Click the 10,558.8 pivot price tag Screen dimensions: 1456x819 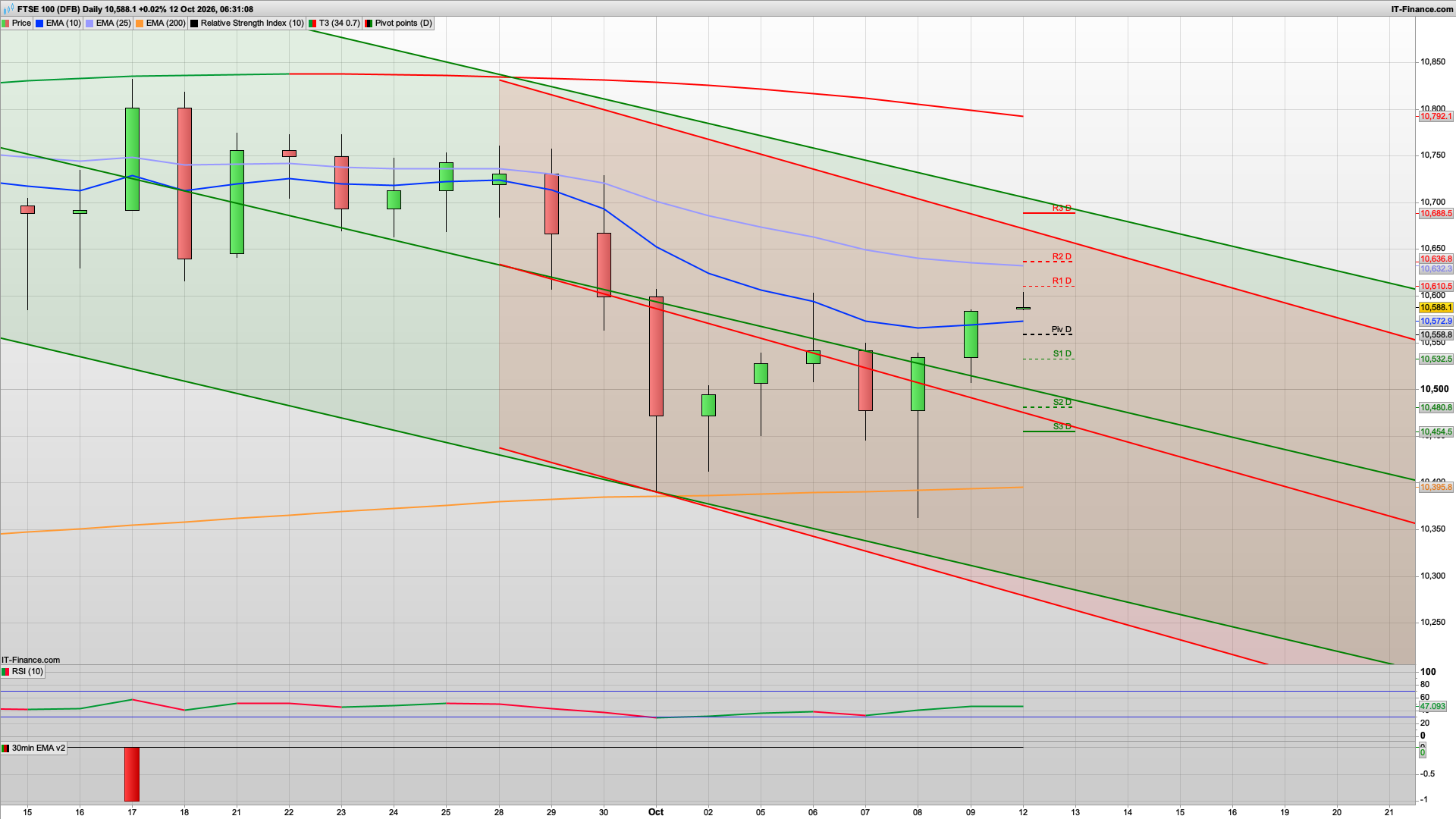(1436, 334)
